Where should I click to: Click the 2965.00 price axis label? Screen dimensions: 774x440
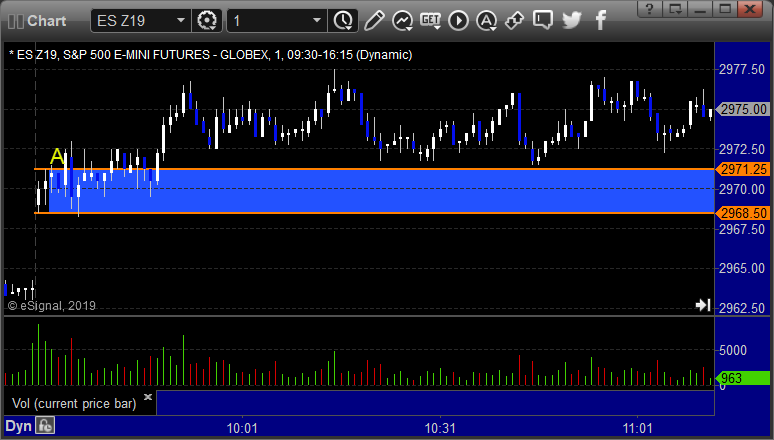click(742, 268)
